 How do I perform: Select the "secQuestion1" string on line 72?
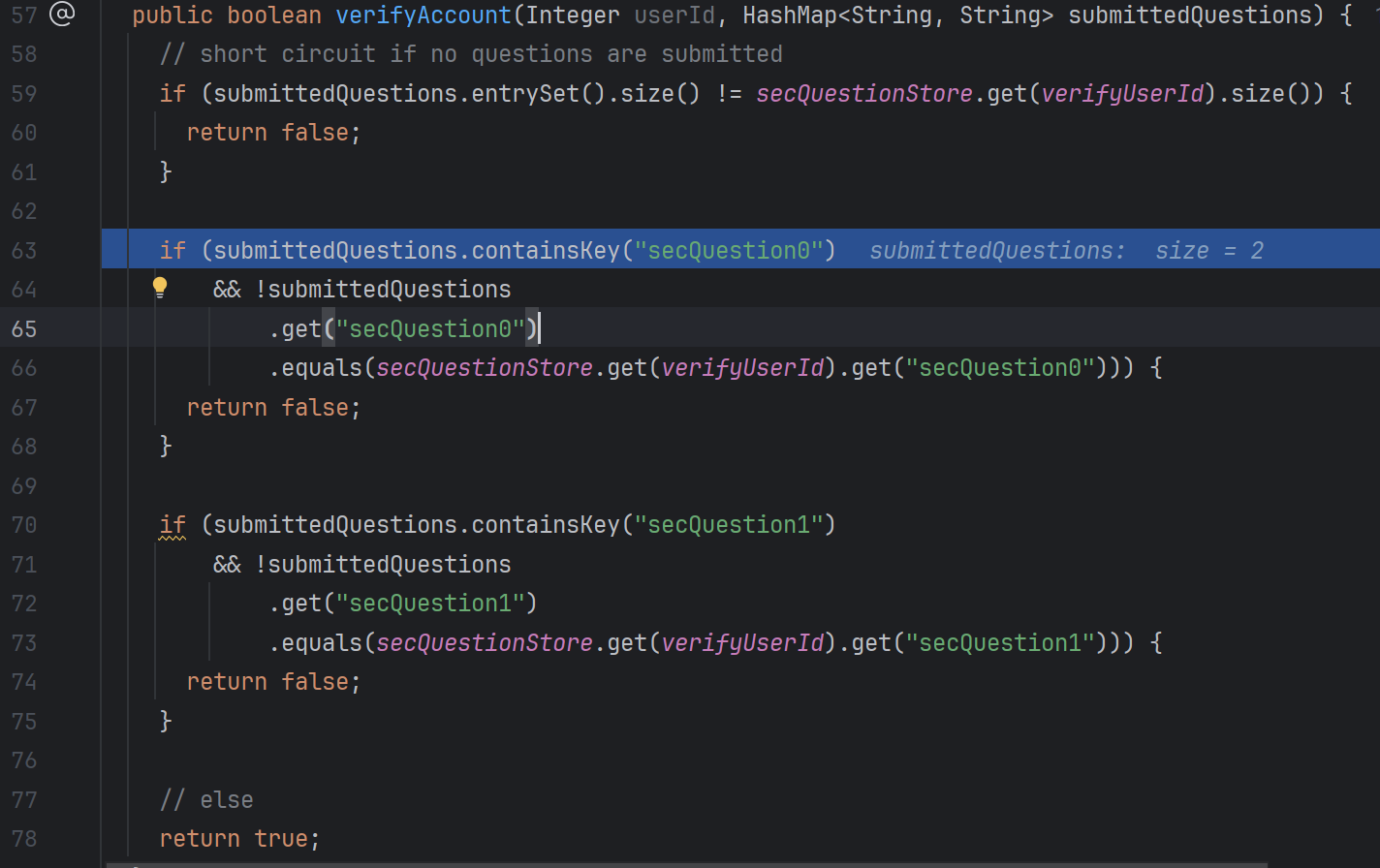pos(429,604)
